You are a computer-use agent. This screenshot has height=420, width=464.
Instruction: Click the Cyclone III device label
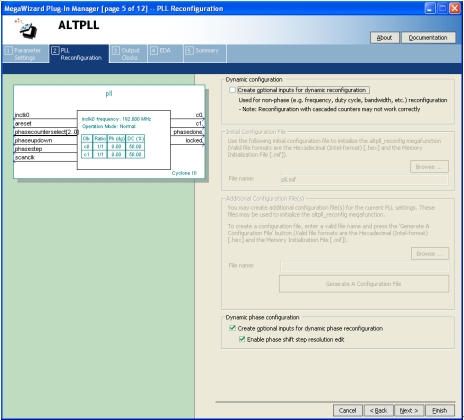pos(184,173)
